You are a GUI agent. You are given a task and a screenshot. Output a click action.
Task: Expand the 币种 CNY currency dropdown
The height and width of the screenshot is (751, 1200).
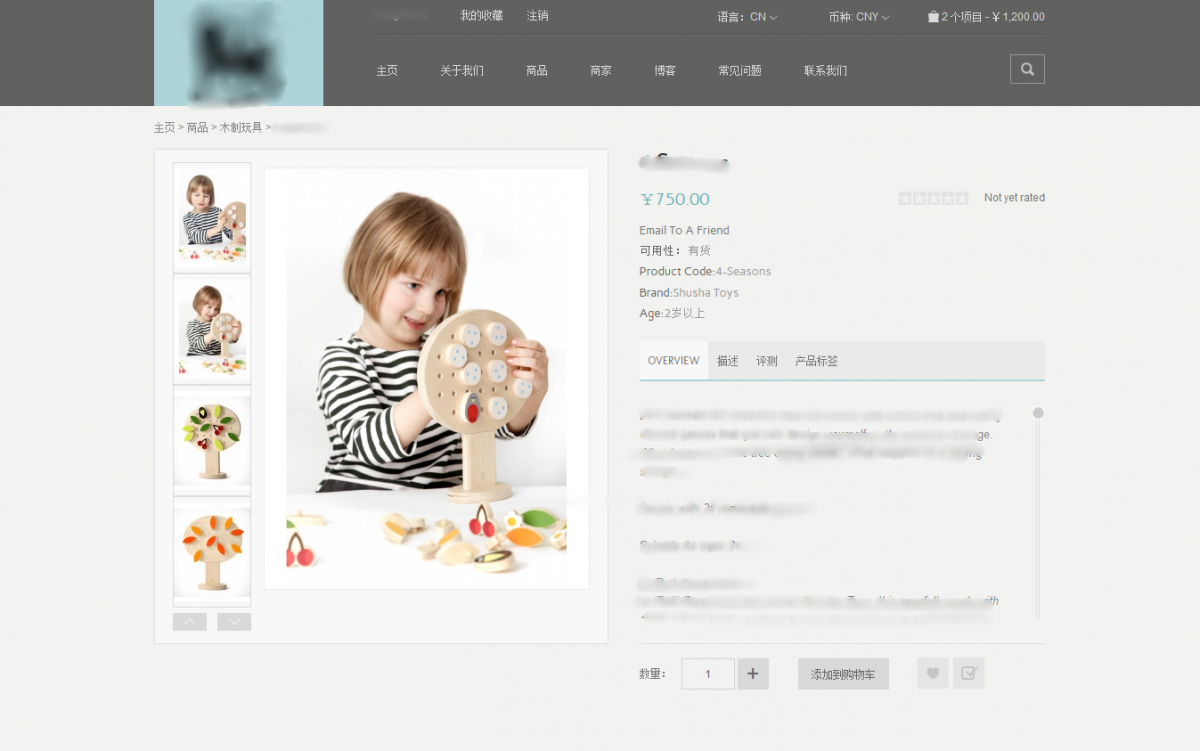click(x=858, y=17)
